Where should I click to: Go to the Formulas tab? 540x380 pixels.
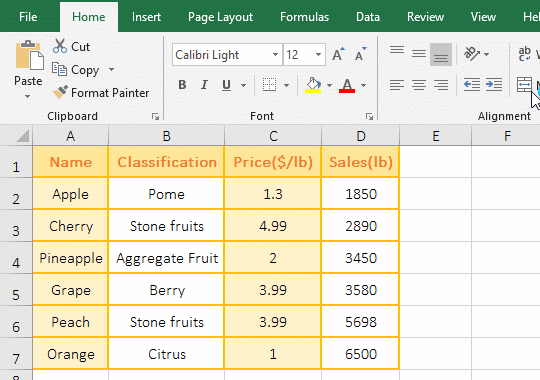pyautogui.click(x=304, y=17)
